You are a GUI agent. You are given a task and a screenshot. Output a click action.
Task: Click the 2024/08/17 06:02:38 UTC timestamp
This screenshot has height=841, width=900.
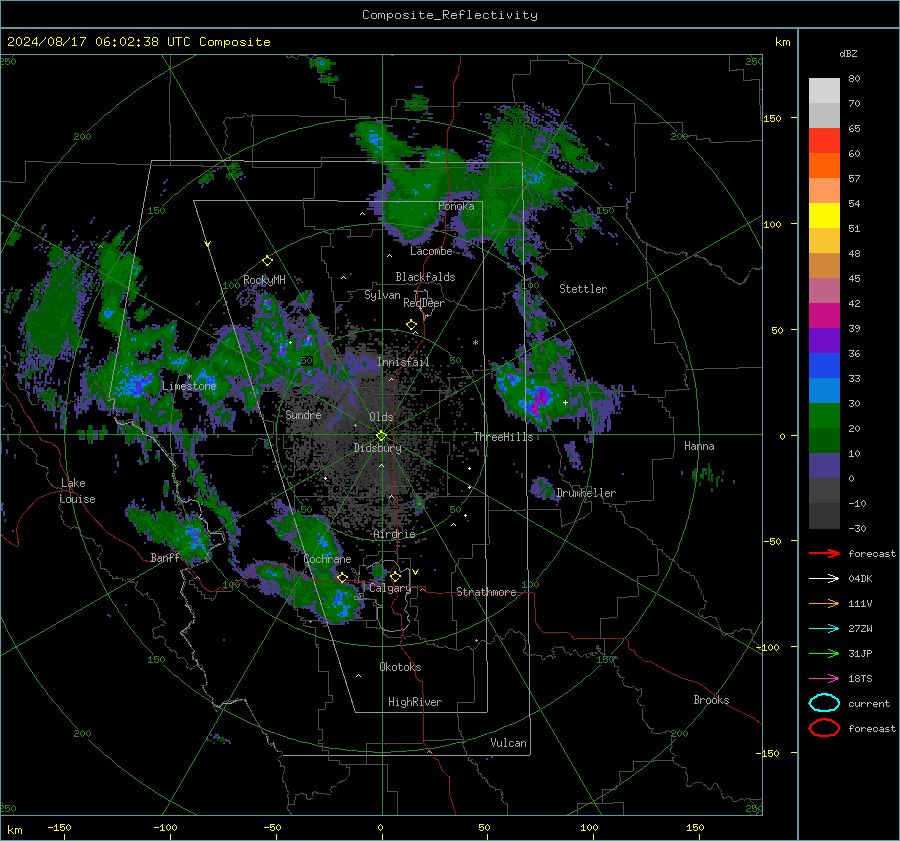(138, 42)
